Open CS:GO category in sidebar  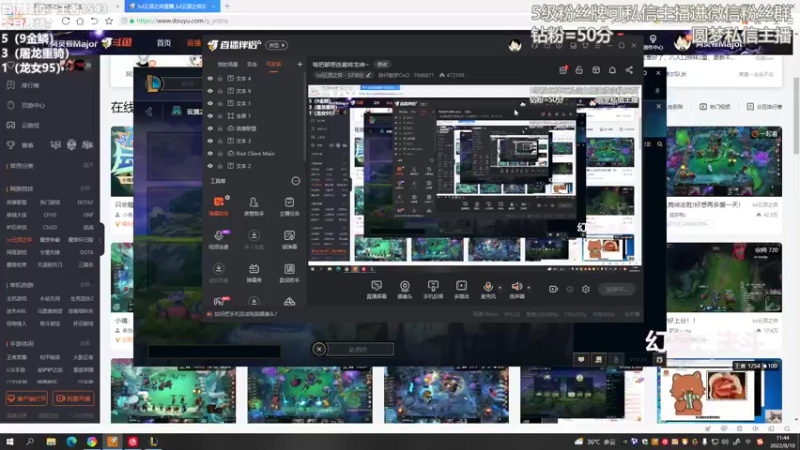[50, 228]
